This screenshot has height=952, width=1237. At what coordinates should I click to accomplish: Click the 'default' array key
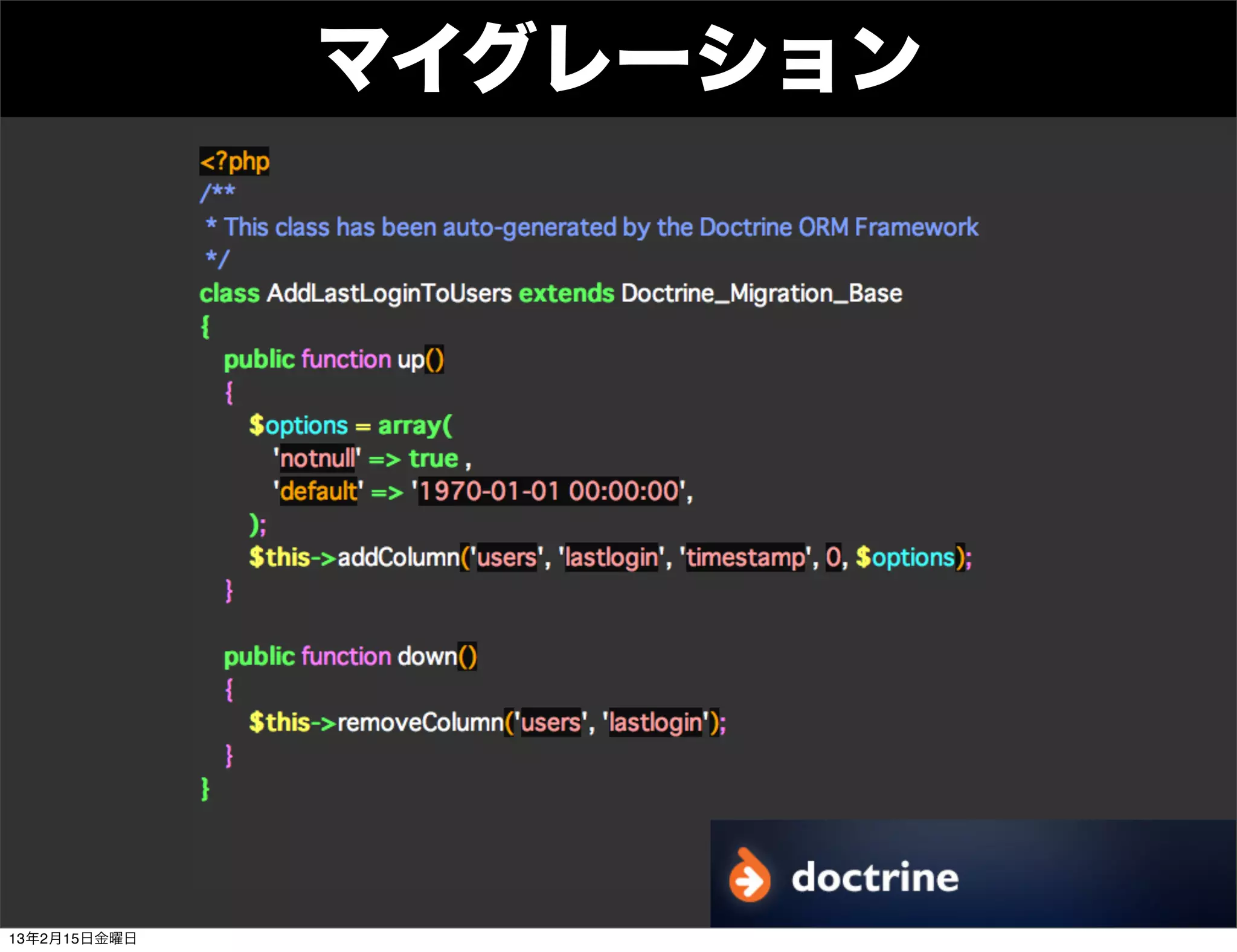319,491
